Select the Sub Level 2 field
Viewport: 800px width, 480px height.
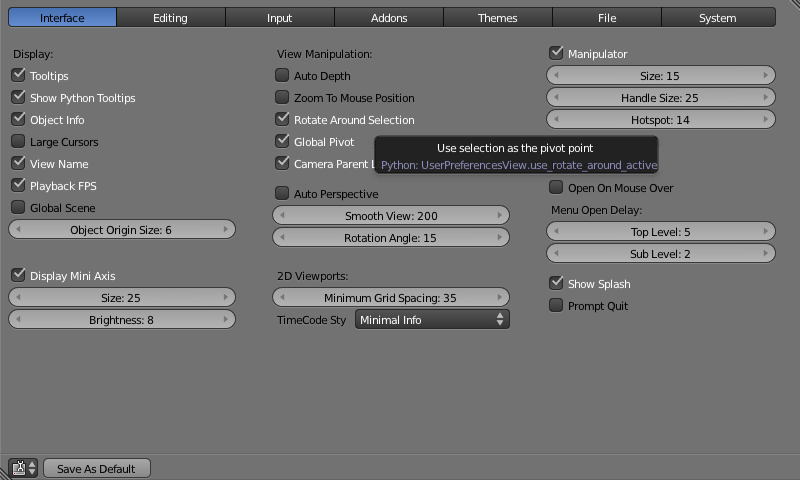(x=660, y=254)
